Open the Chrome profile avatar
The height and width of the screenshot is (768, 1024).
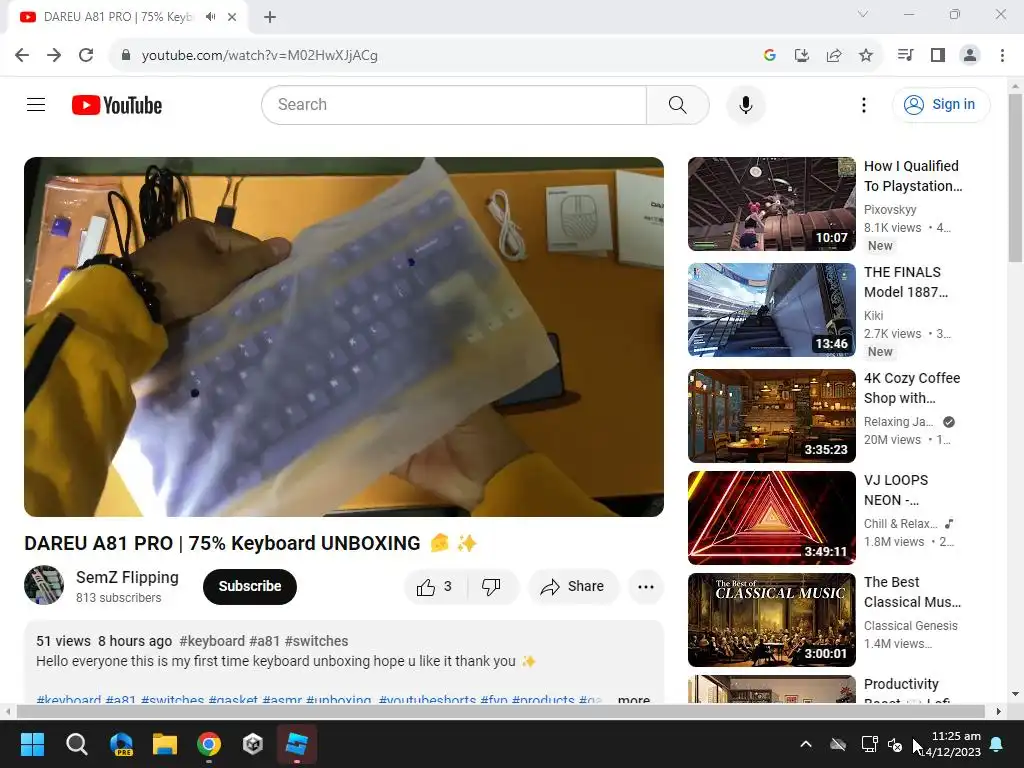click(x=970, y=55)
